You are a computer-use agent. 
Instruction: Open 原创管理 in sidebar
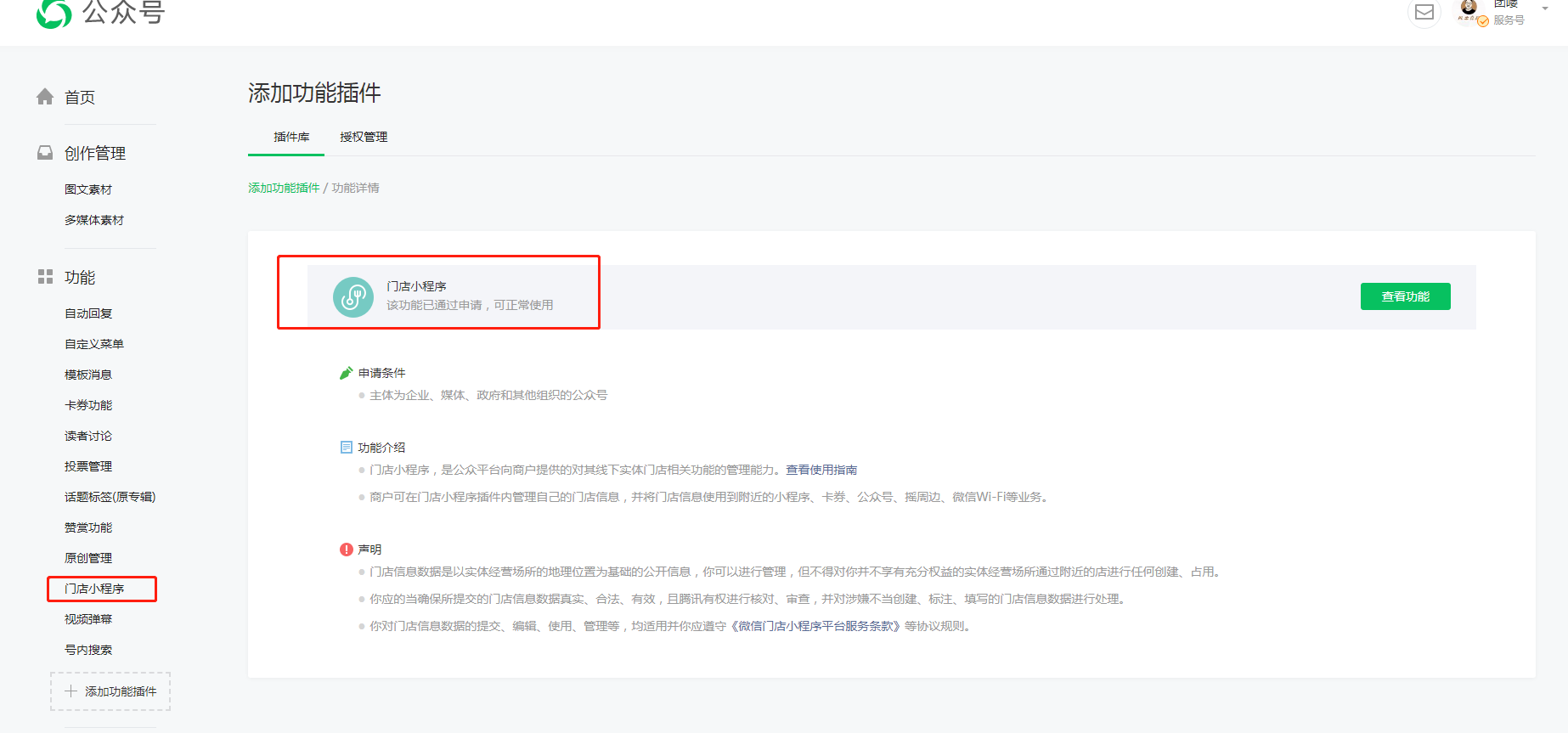pyautogui.click(x=88, y=558)
